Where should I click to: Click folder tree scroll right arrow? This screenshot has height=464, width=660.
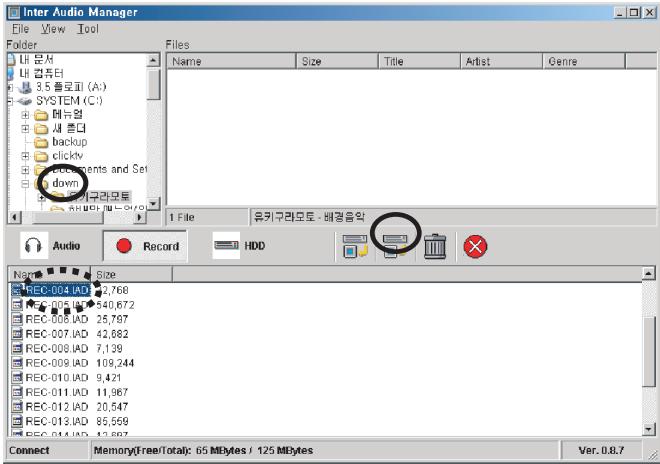point(139,217)
